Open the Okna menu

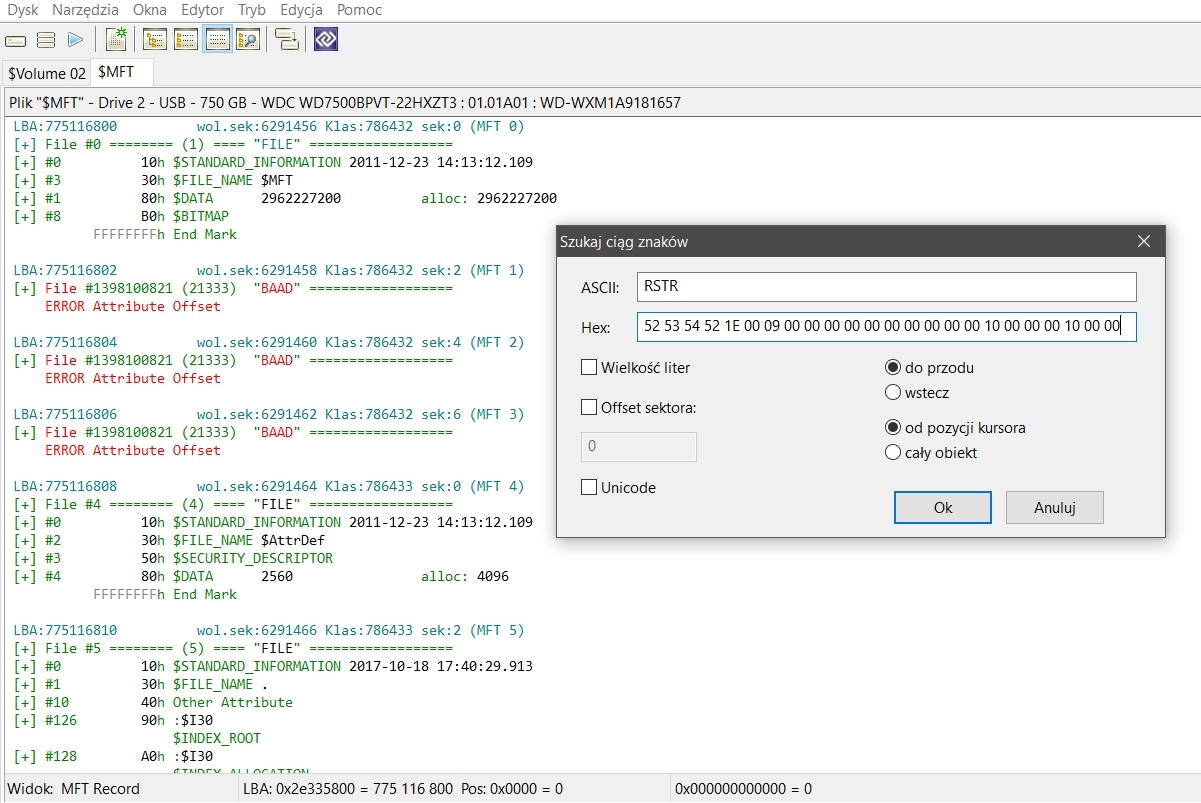click(150, 10)
